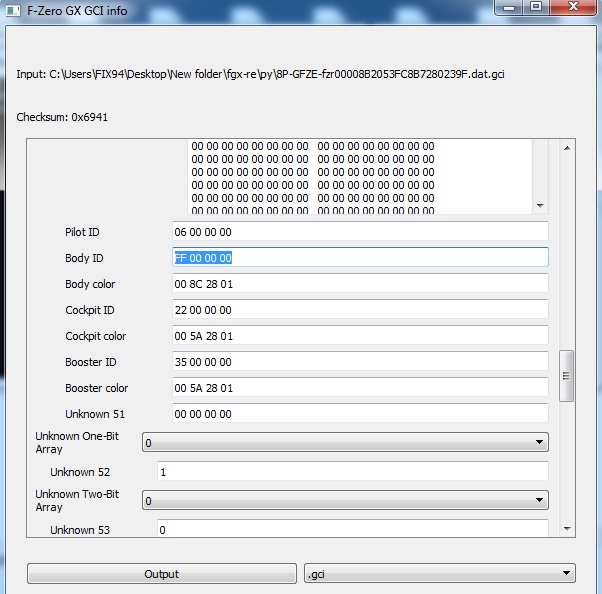The image size is (602, 594).
Task: Click inside the hex dump text area
Action: point(360,177)
